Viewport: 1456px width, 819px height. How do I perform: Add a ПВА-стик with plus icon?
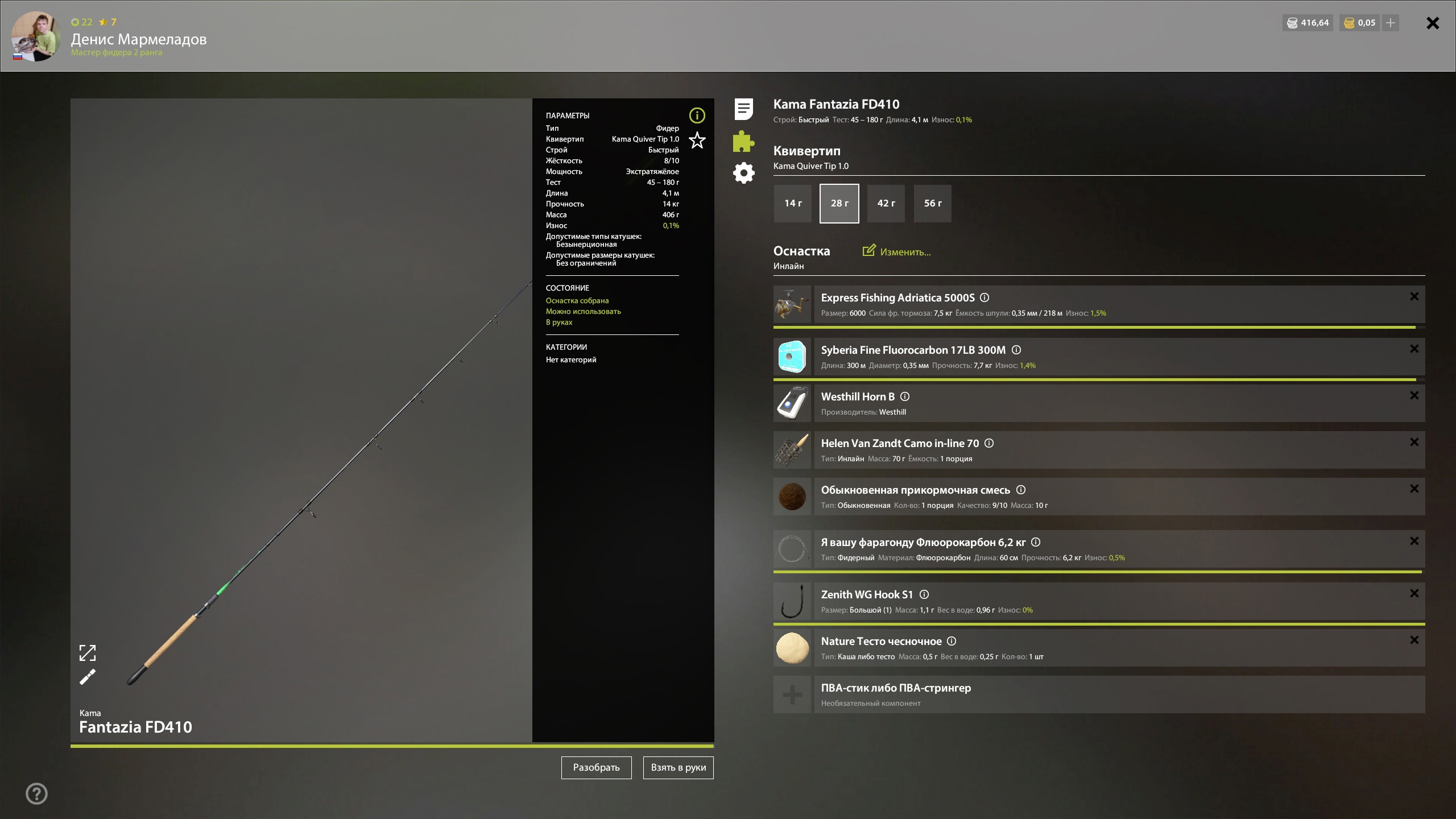pos(792,694)
